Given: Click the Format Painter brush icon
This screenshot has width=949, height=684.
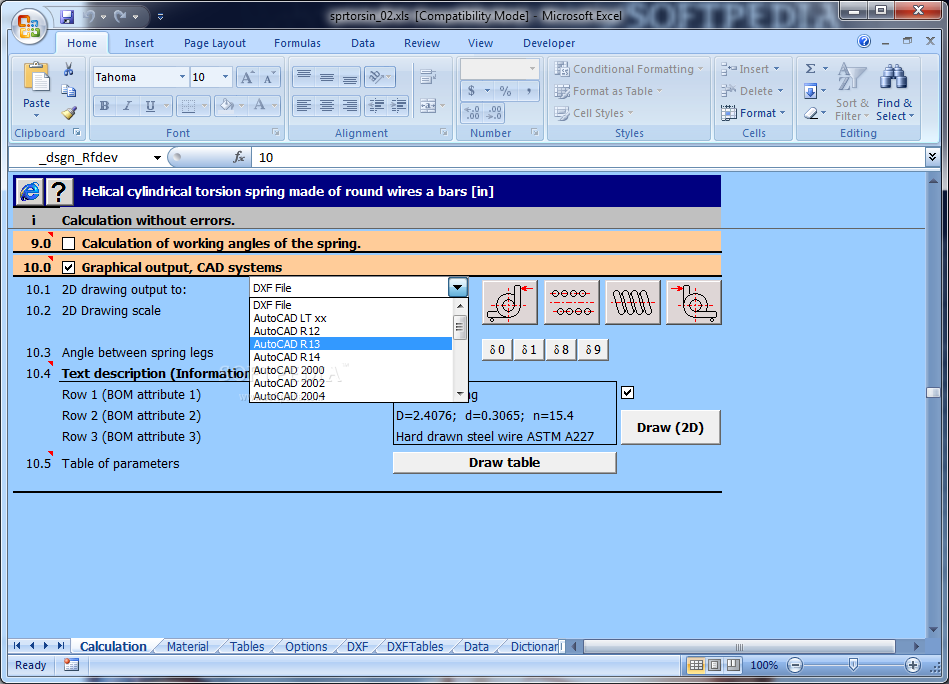Looking at the screenshot, I should click(x=69, y=113).
